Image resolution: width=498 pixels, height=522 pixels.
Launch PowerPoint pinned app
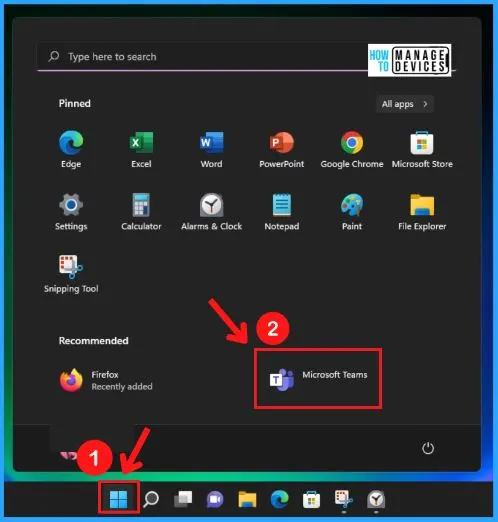click(x=282, y=149)
